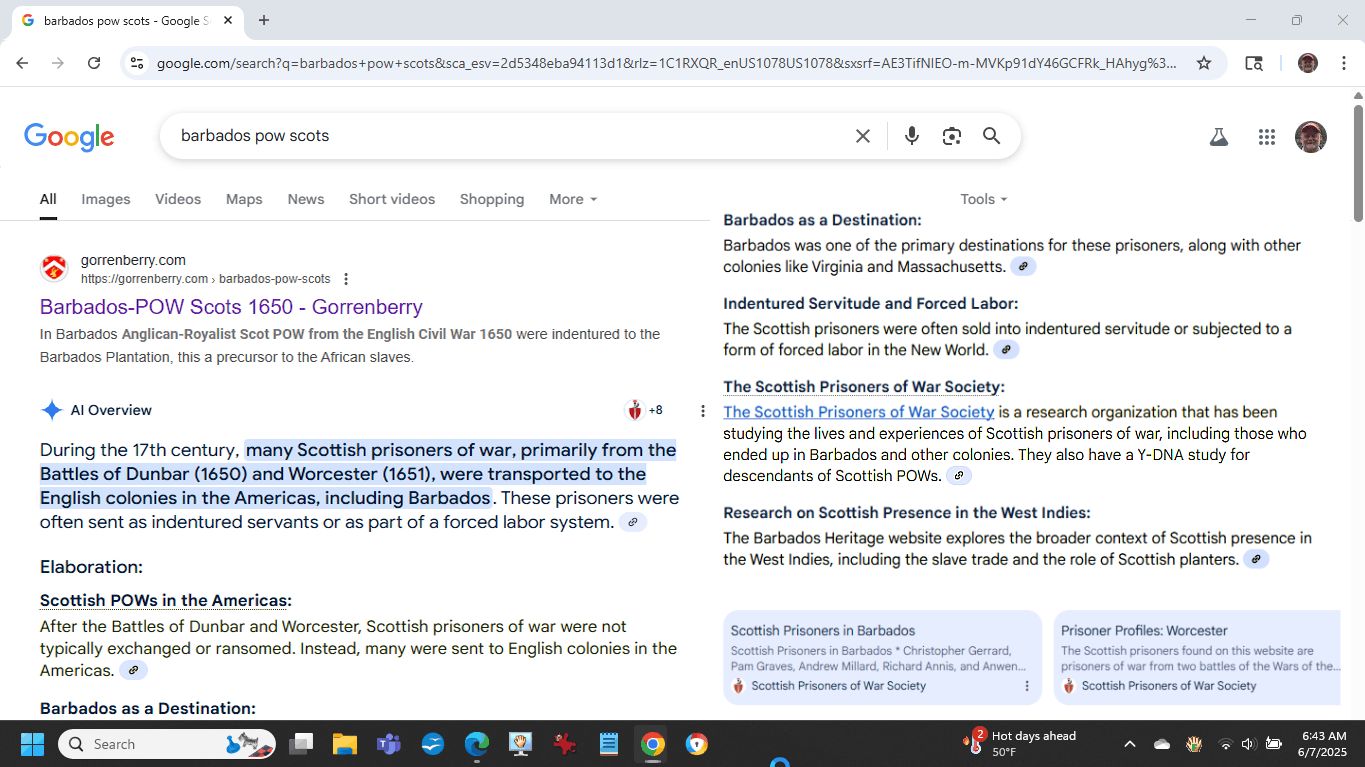
Task: Open File Explorer from taskbar
Action: click(344, 744)
